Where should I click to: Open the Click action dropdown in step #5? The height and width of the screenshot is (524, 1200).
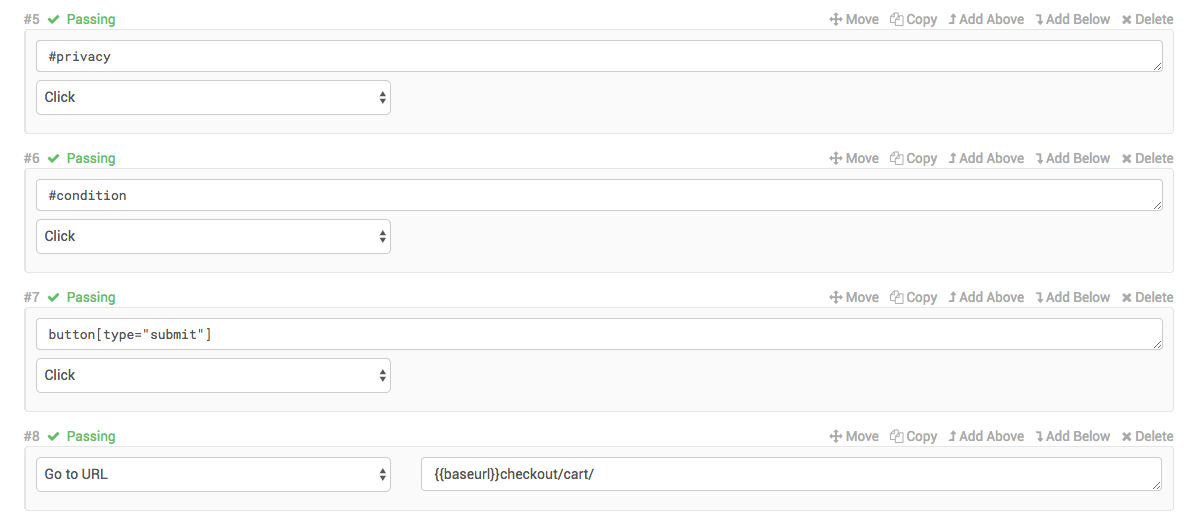coord(213,97)
